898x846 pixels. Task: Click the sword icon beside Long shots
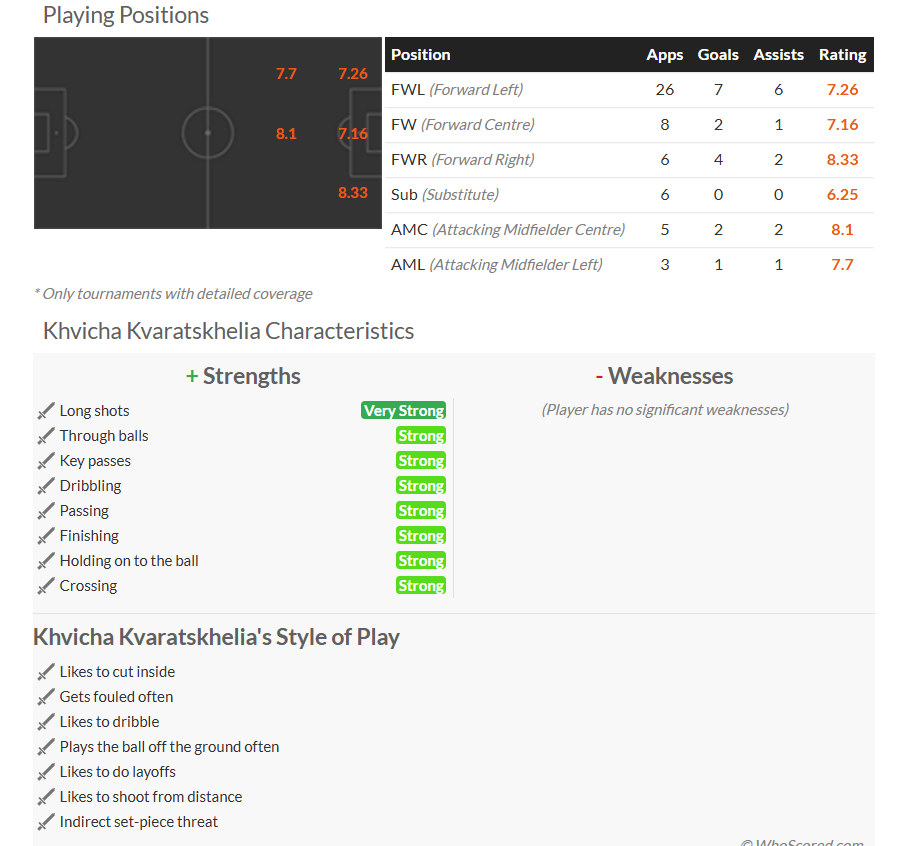tap(46, 411)
